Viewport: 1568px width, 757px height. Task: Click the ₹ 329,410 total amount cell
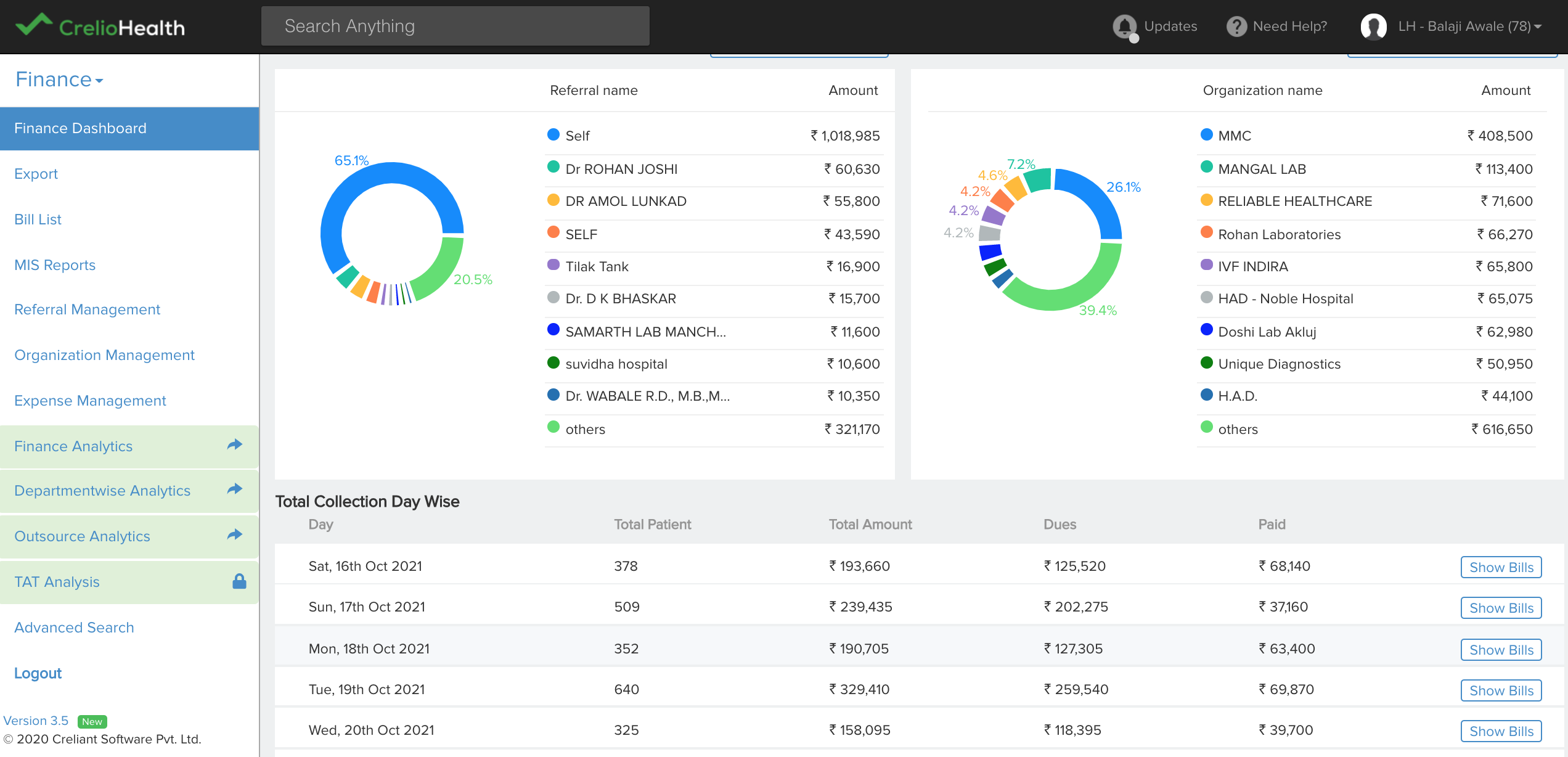tap(859, 689)
